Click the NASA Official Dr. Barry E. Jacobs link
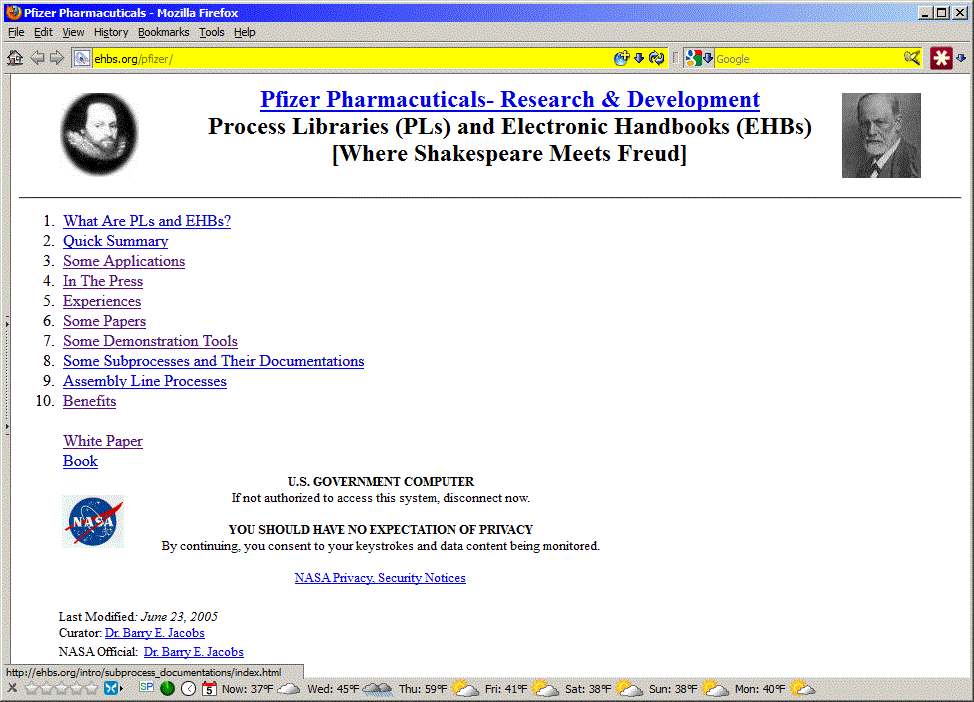This screenshot has width=974, height=702. [x=194, y=652]
